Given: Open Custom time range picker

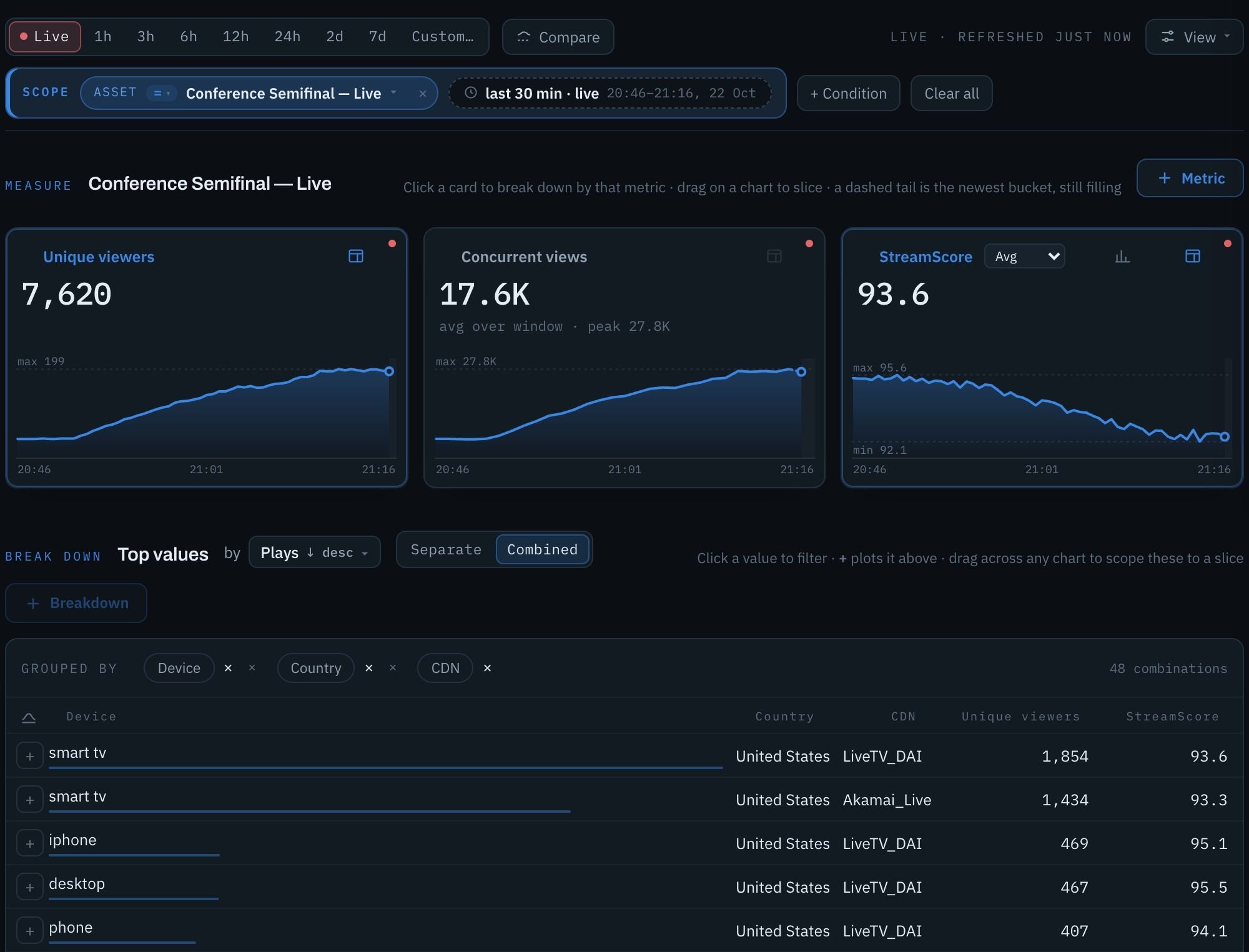Looking at the screenshot, I should [x=443, y=37].
